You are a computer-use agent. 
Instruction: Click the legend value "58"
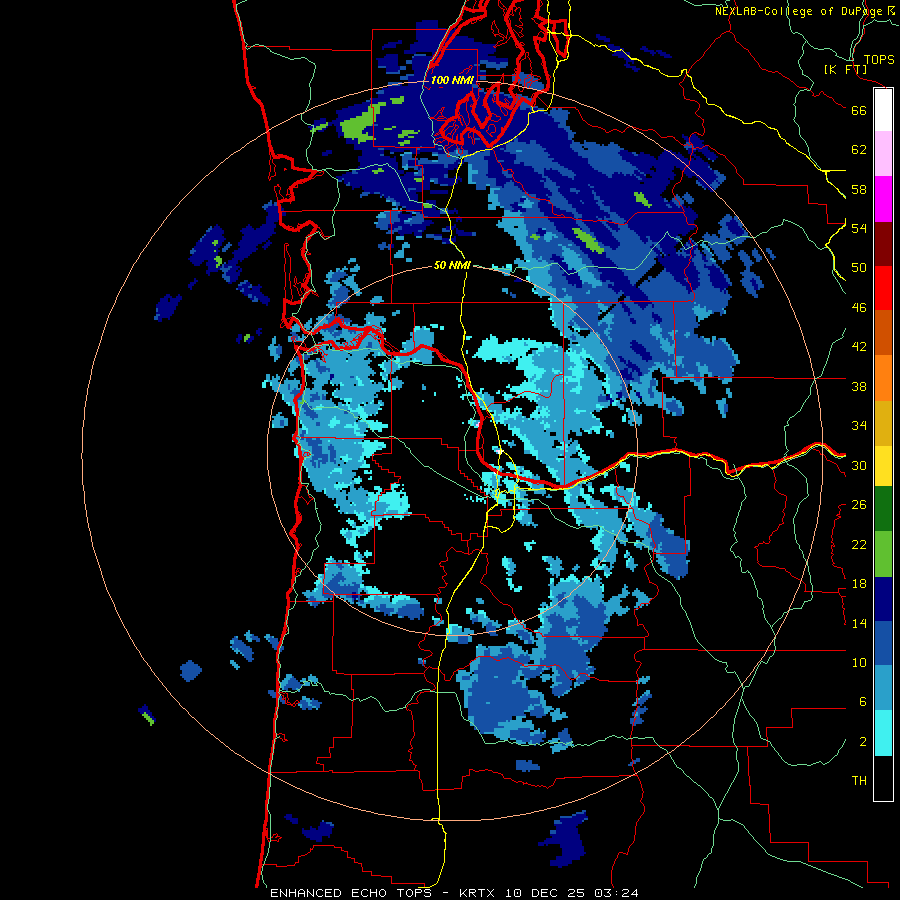859,189
